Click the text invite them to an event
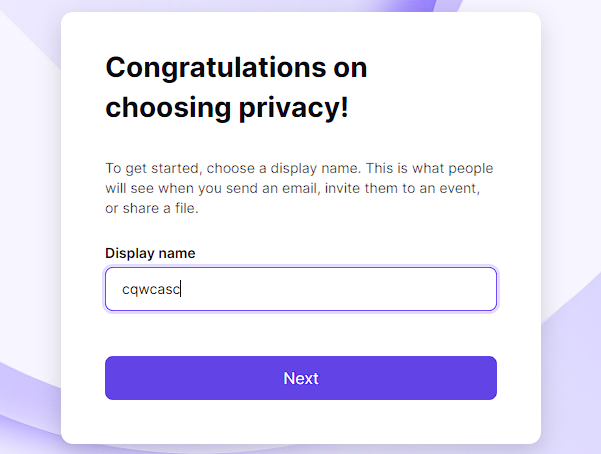The height and width of the screenshot is (454, 601). point(401,189)
